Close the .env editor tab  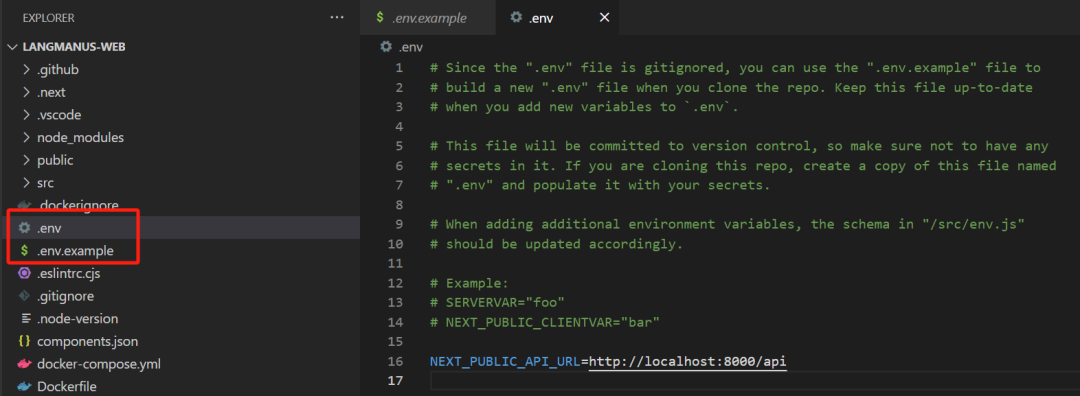click(604, 18)
